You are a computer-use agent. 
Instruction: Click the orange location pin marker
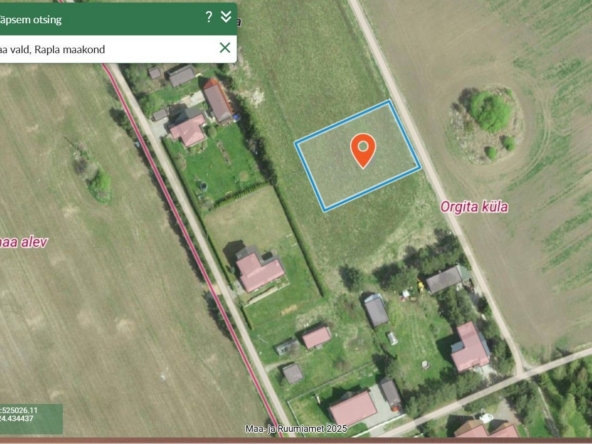tap(363, 150)
